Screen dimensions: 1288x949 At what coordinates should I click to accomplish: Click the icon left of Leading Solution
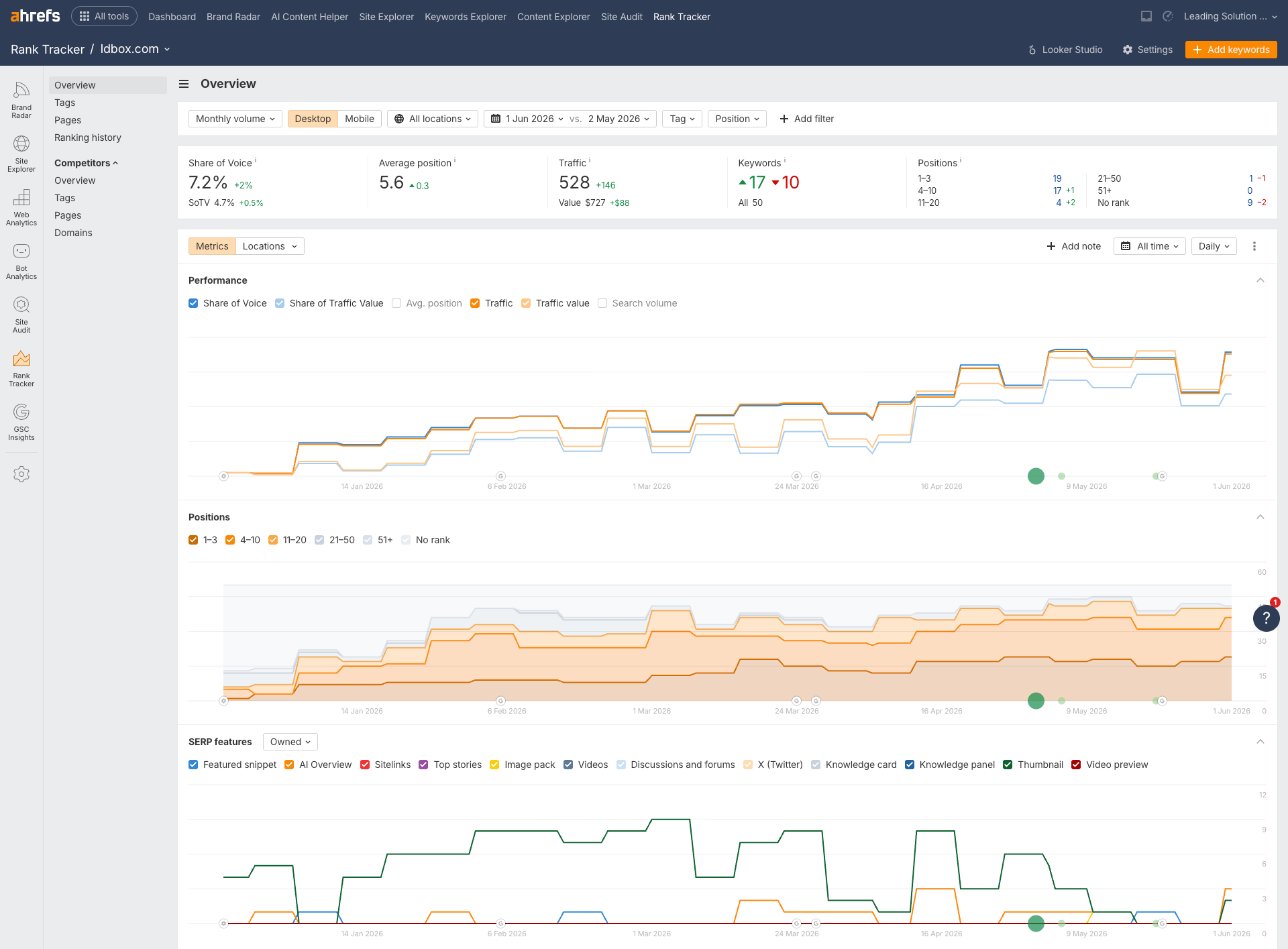point(1168,16)
